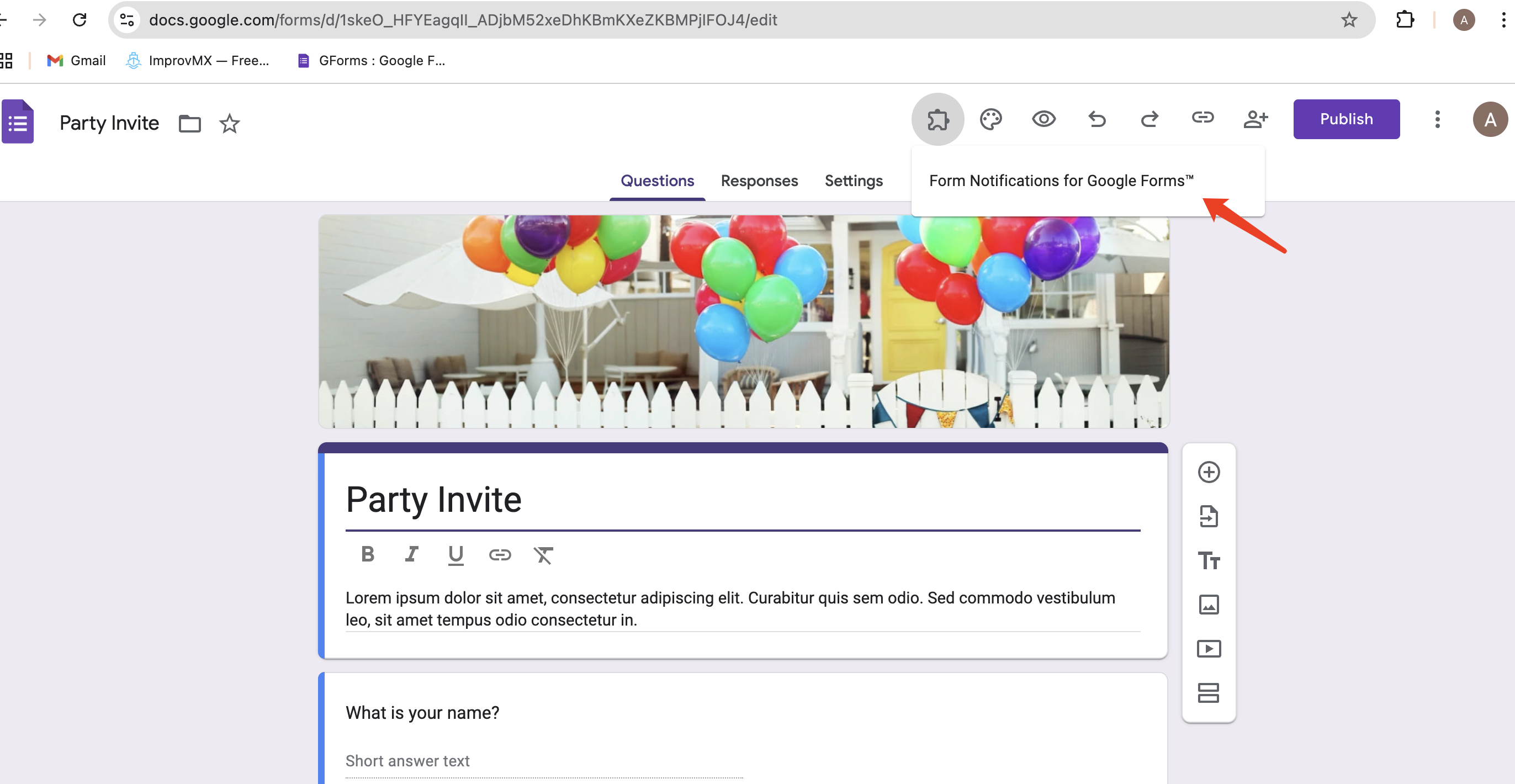Star the Party Invite form

(x=229, y=124)
